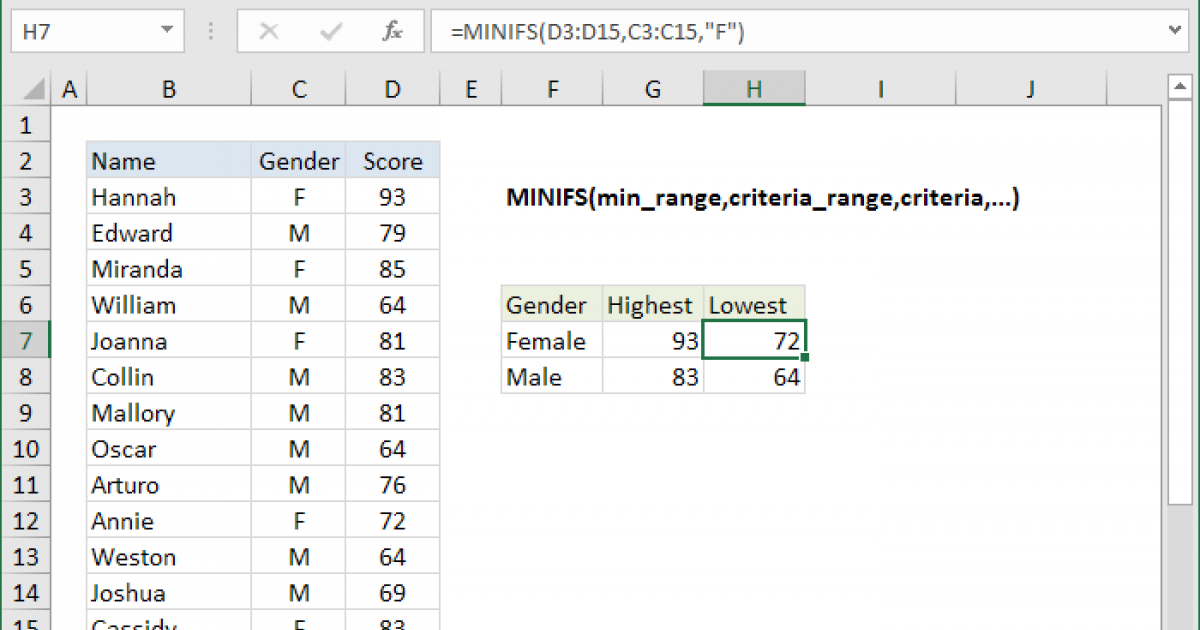Select Annie's score cell 72
Screen dimensions: 1200x630
[x=392, y=521]
